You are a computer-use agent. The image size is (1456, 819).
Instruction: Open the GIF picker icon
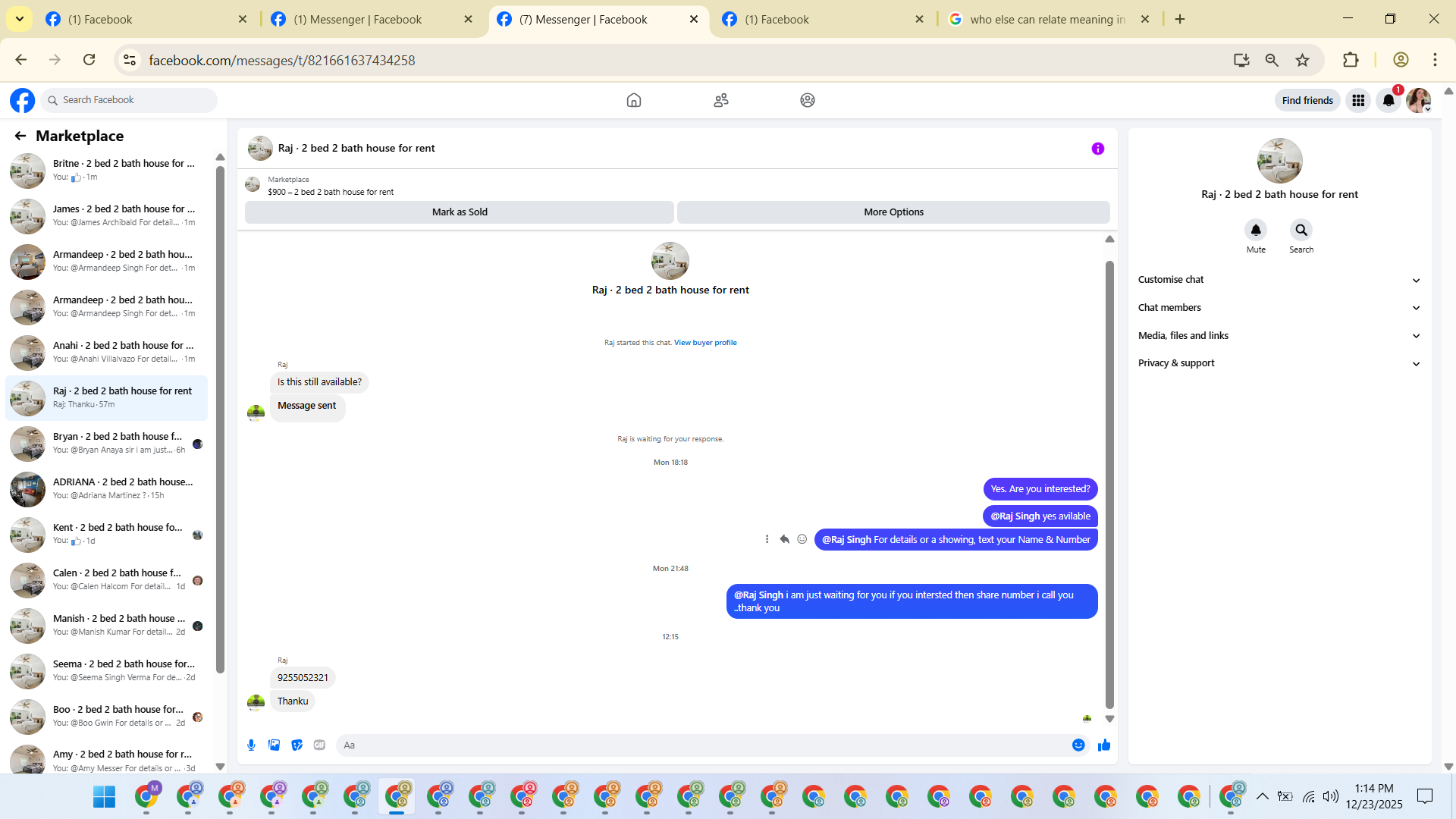[319, 745]
